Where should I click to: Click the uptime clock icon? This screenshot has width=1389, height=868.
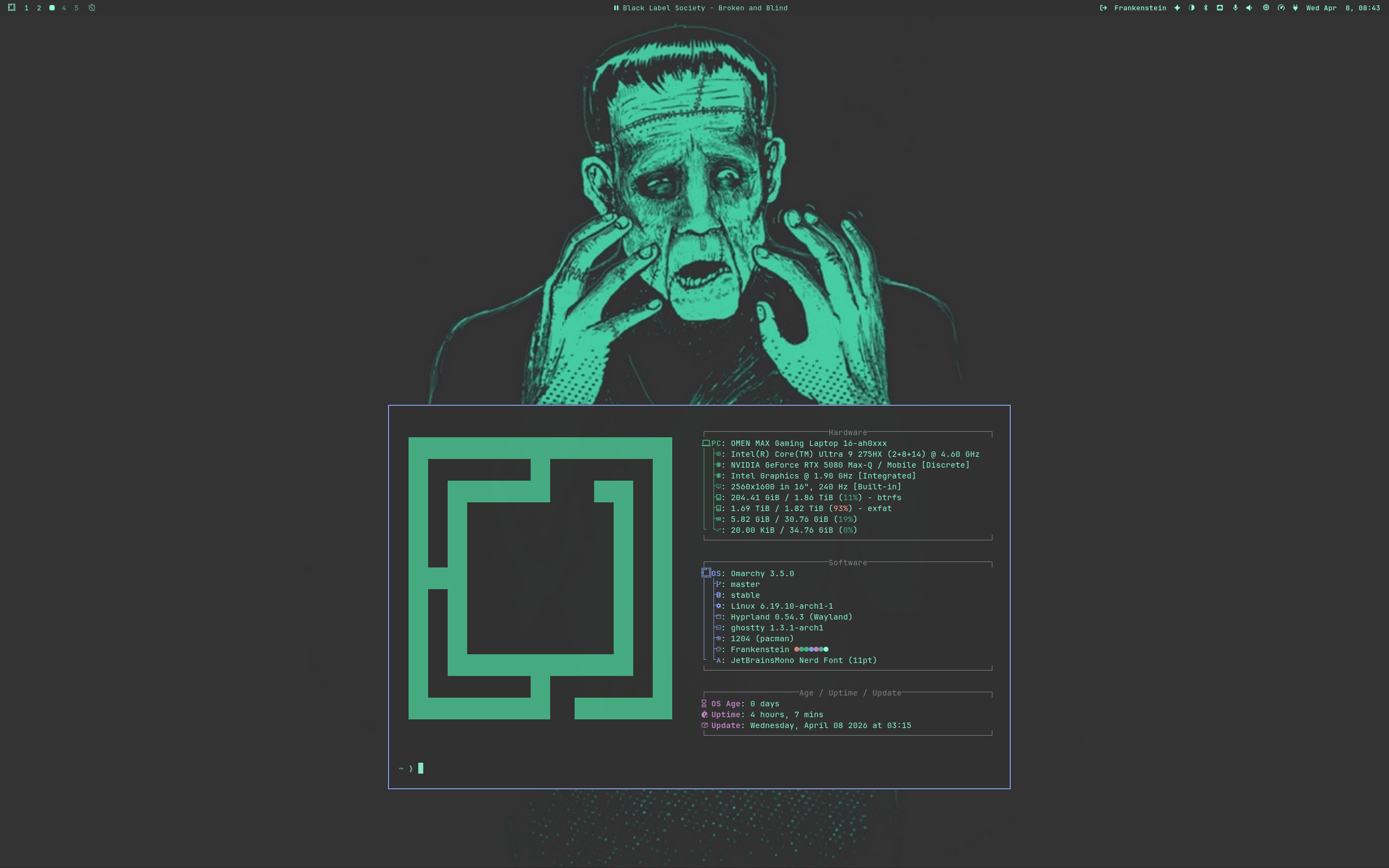click(704, 714)
